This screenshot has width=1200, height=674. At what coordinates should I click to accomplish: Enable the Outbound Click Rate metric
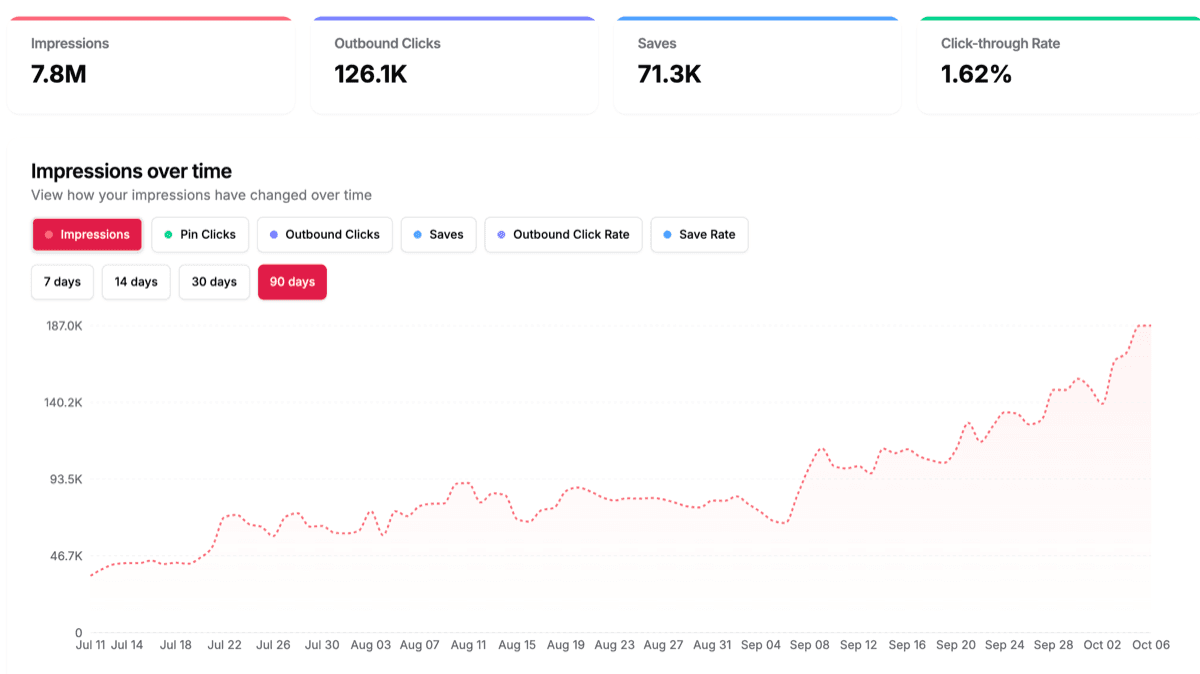click(563, 234)
